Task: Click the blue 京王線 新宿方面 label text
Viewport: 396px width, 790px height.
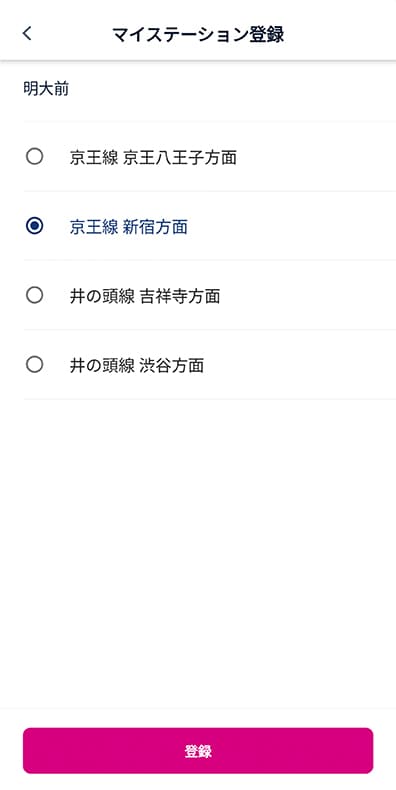Action: [128, 227]
